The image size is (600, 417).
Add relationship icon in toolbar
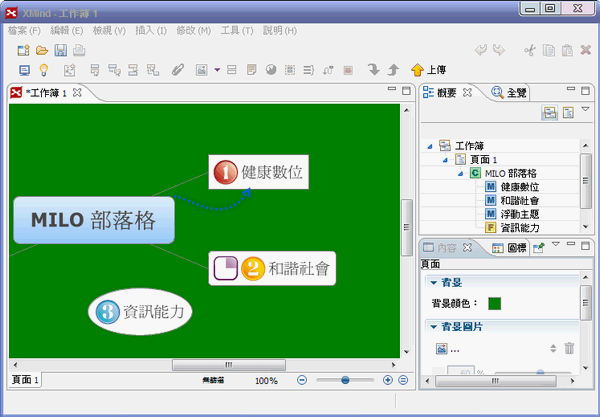click(x=328, y=70)
